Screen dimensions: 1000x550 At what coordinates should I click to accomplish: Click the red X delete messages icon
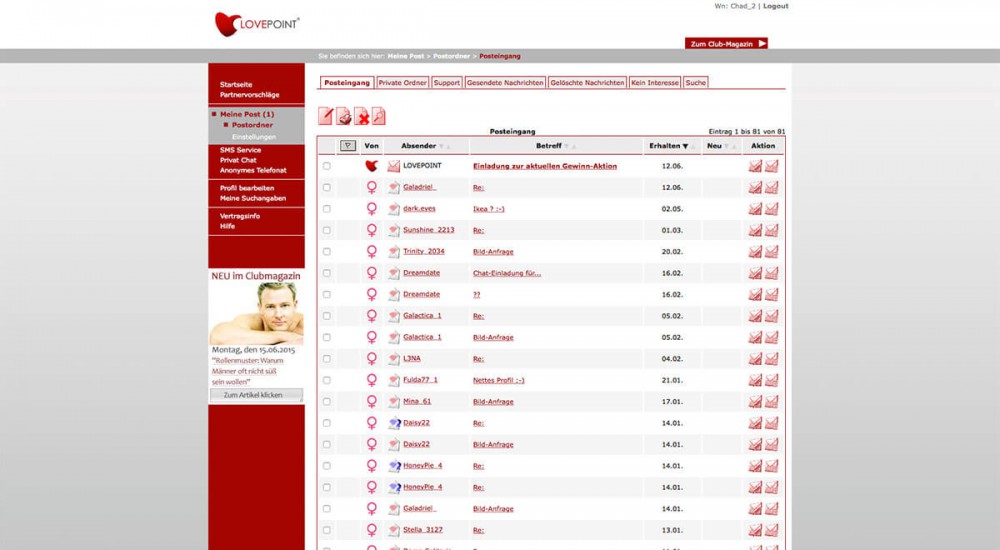[x=361, y=117]
